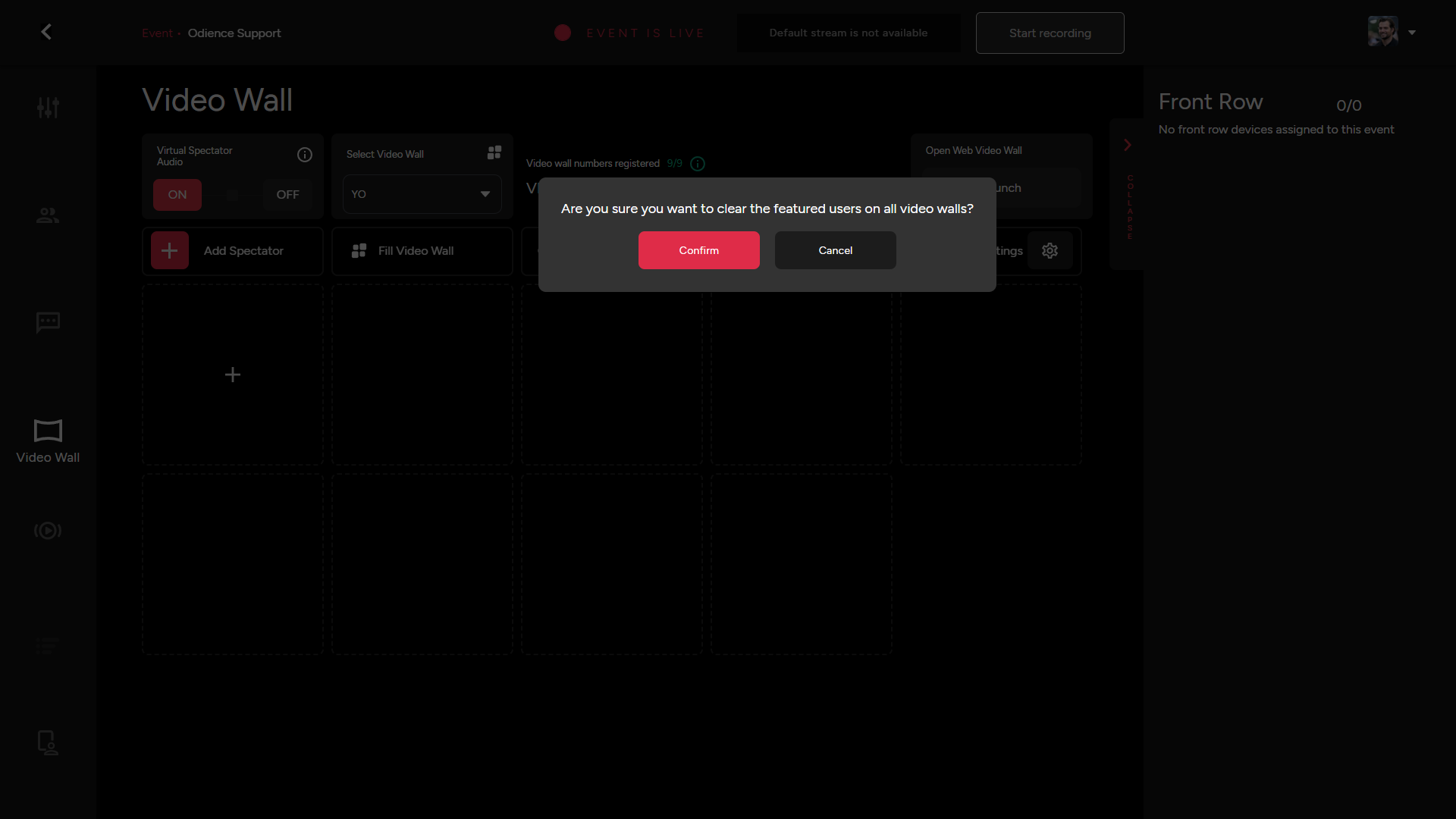The image size is (1456, 819).
Task: Confirm clearing featured users
Action: coord(698,250)
